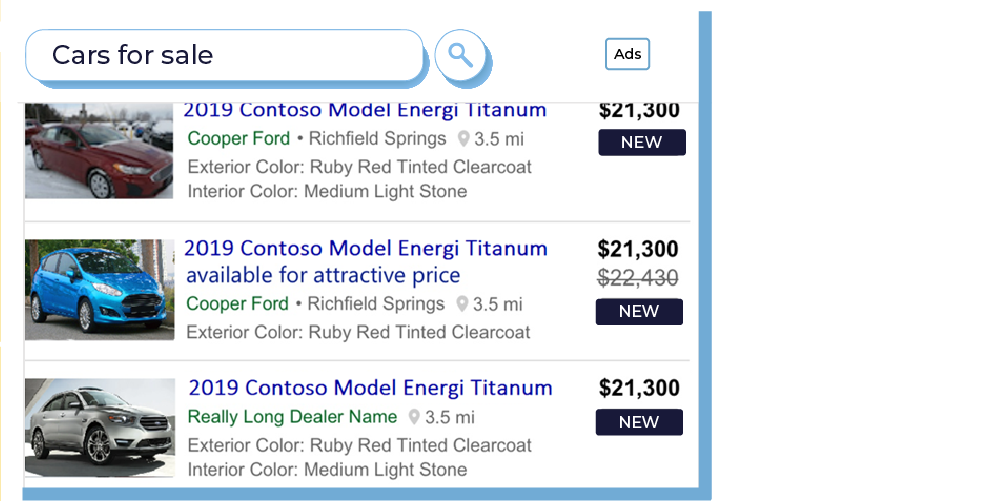Click the $21,300 price on third listing
The width and height of the screenshot is (1001, 501).
[639, 388]
